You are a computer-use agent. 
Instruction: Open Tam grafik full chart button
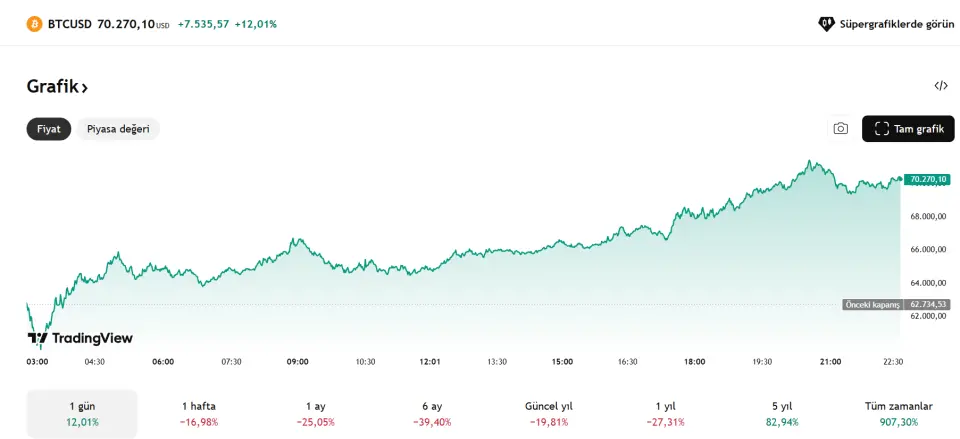[908, 129]
